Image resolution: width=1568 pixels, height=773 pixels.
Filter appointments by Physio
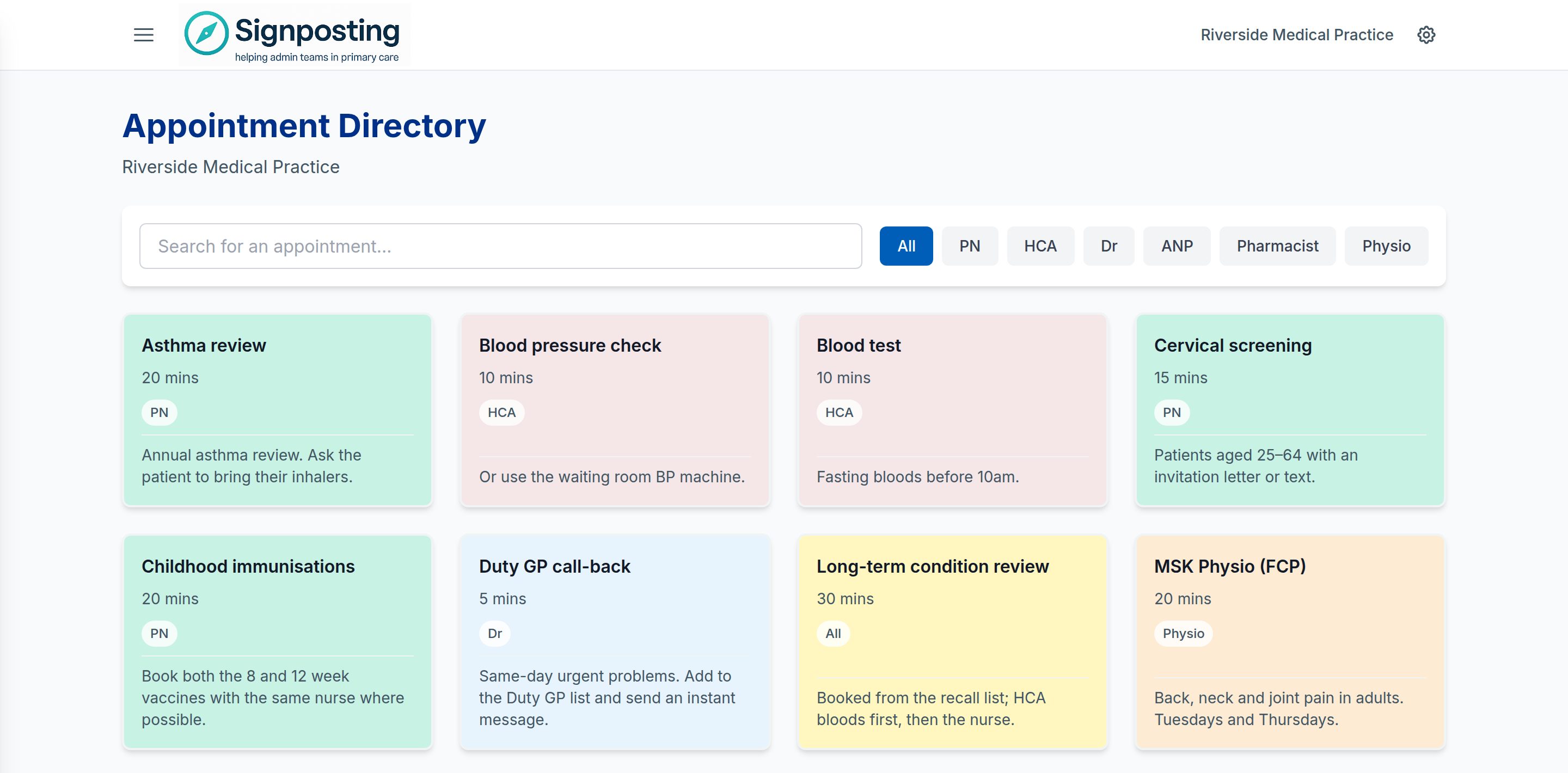tap(1386, 246)
